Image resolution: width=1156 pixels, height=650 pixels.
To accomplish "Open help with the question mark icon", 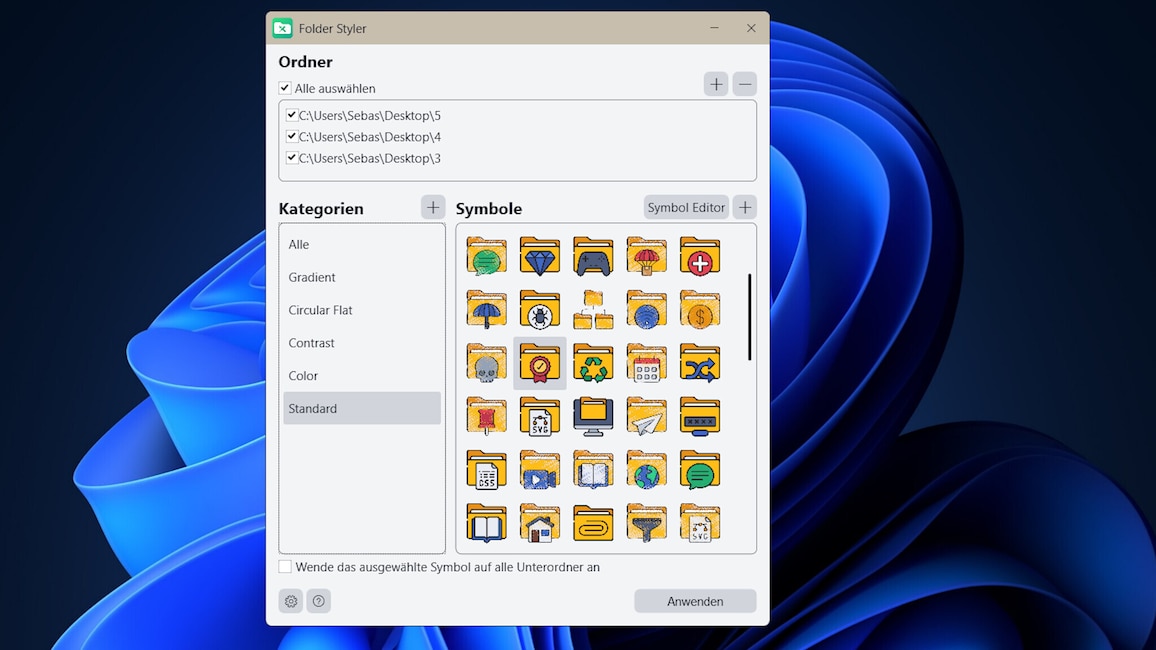I will coord(318,601).
